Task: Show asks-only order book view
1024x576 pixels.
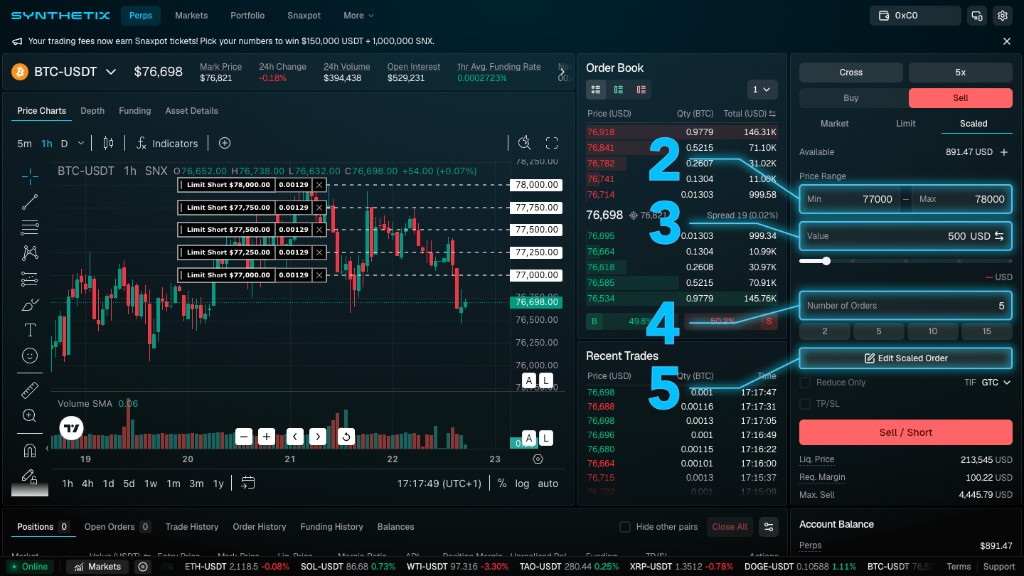Action: [641, 89]
